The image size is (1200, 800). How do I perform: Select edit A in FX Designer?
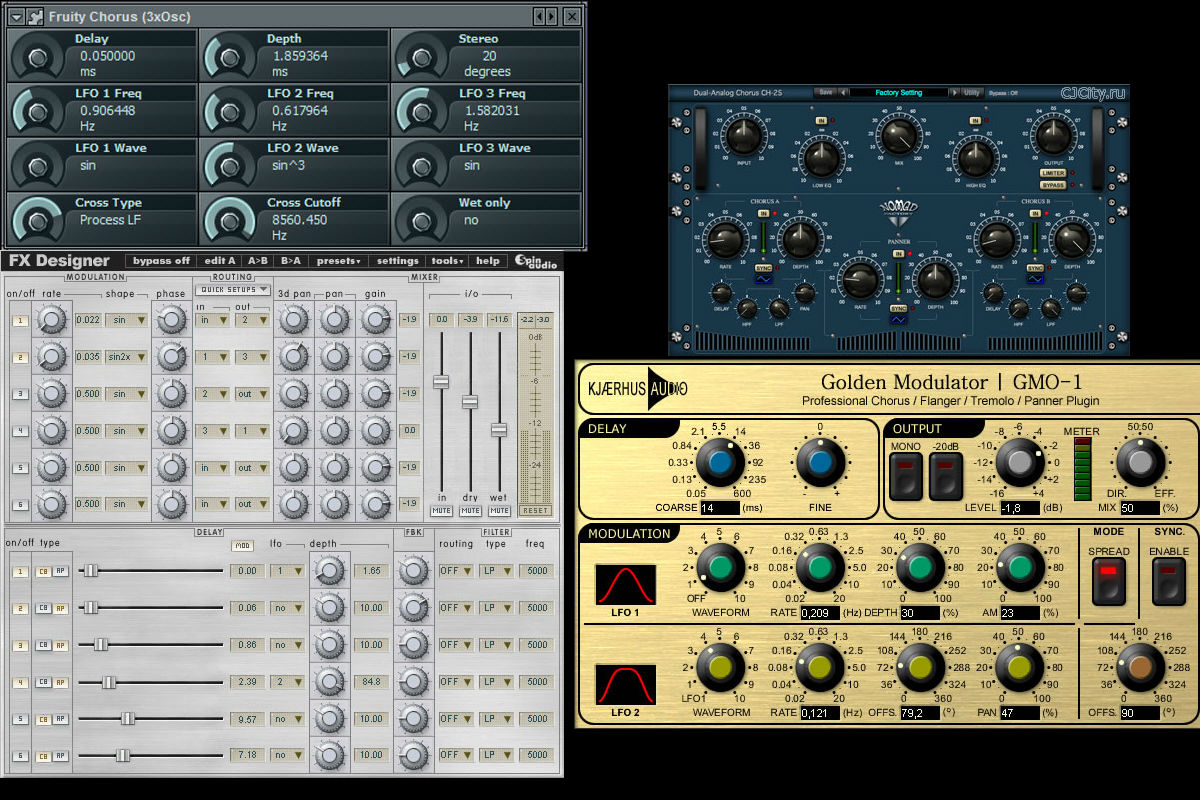click(x=219, y=261)
